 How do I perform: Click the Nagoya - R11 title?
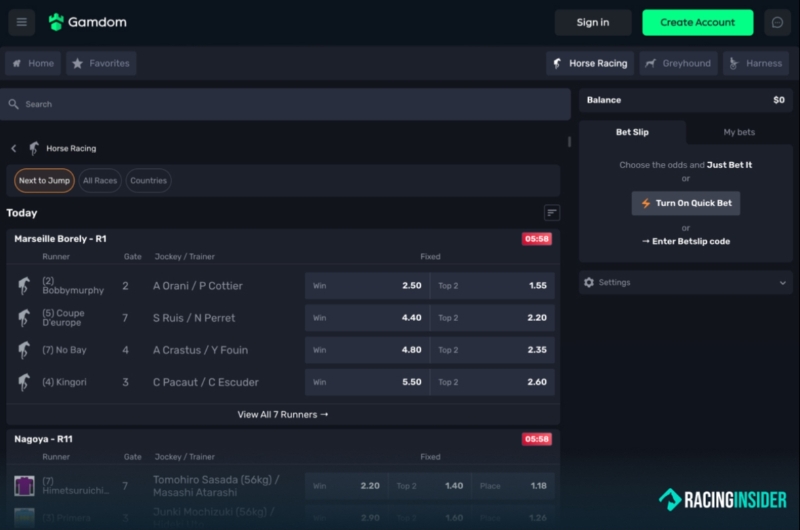click(x=43, y=439)
